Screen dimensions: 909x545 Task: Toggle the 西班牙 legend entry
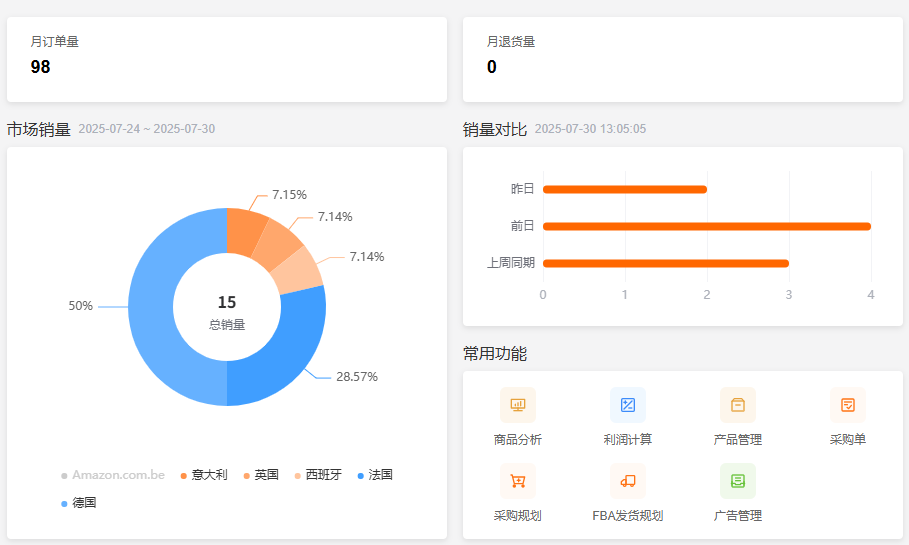click(x=318, y=475)
